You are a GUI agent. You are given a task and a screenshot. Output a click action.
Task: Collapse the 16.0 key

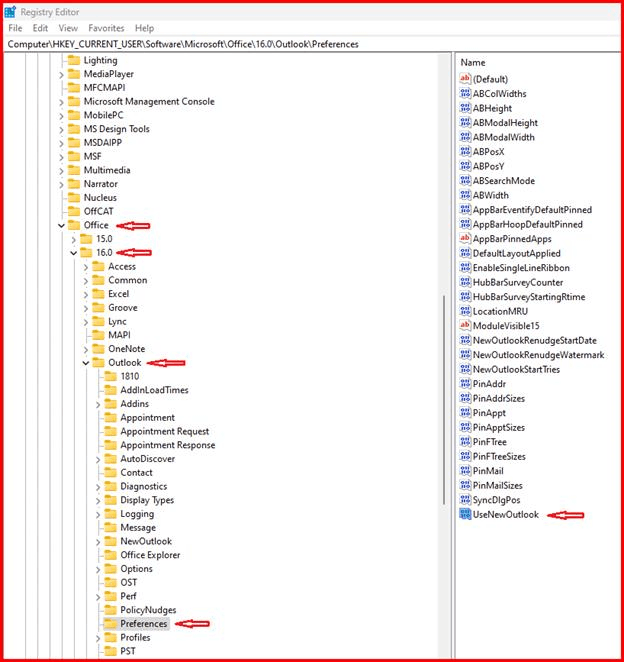[x=73, y=253]
